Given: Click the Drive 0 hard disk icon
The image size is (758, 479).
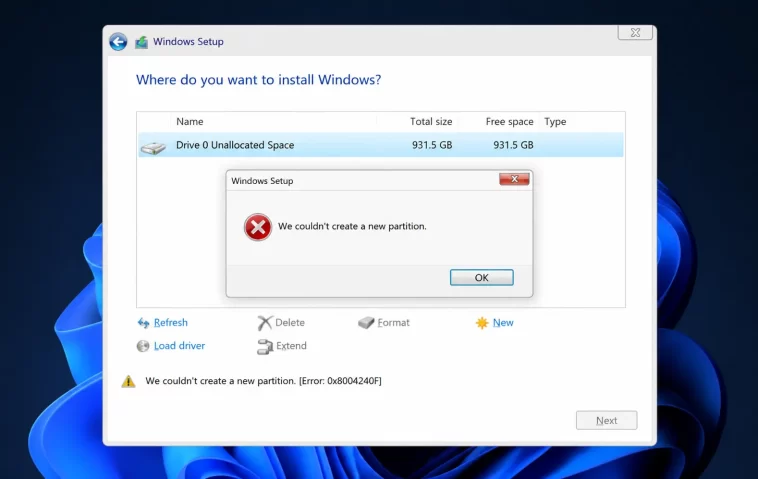Looking at the screenshot, I should pyautogui.click(x=153, y=147).
